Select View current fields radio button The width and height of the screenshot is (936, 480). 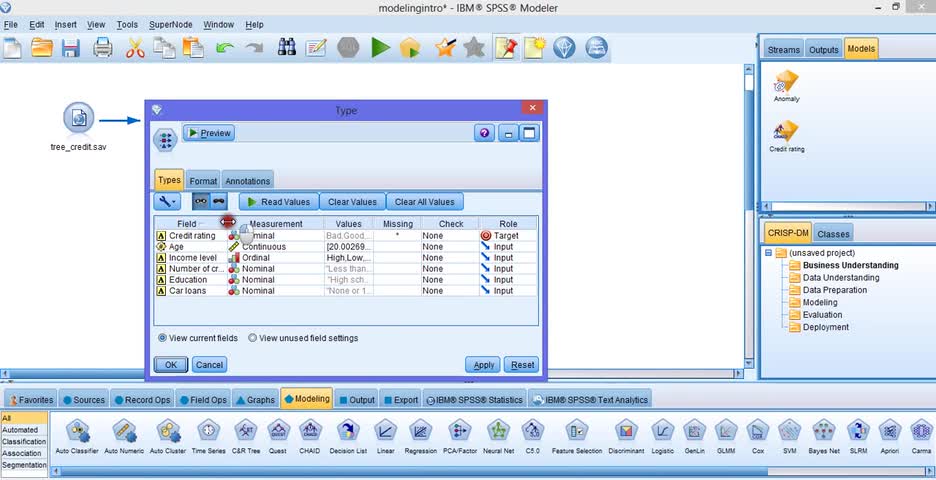pyautogui.click(x=162, y=338)
